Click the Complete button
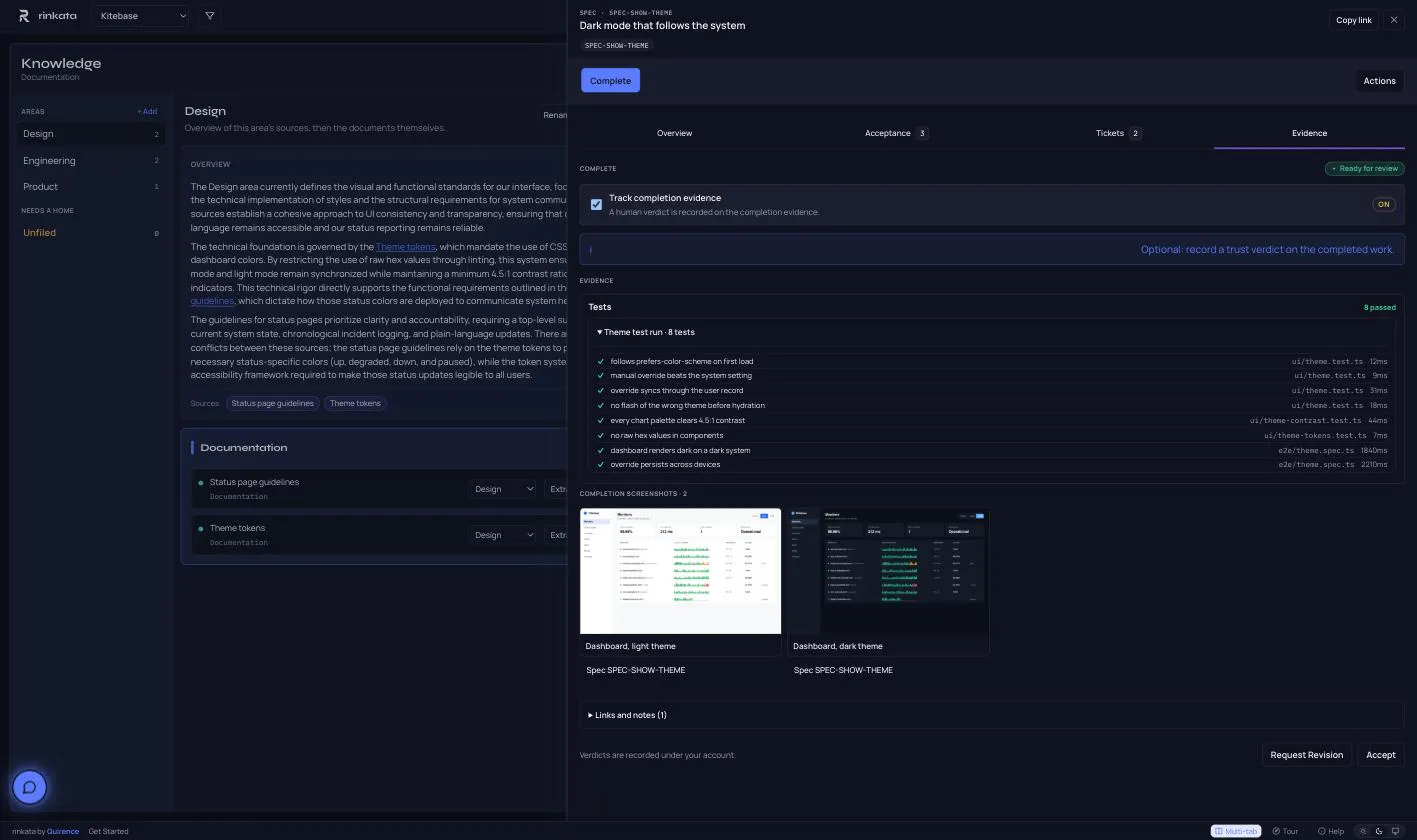The width and height of the screenshot is (1417, 840). coord(610,80)
